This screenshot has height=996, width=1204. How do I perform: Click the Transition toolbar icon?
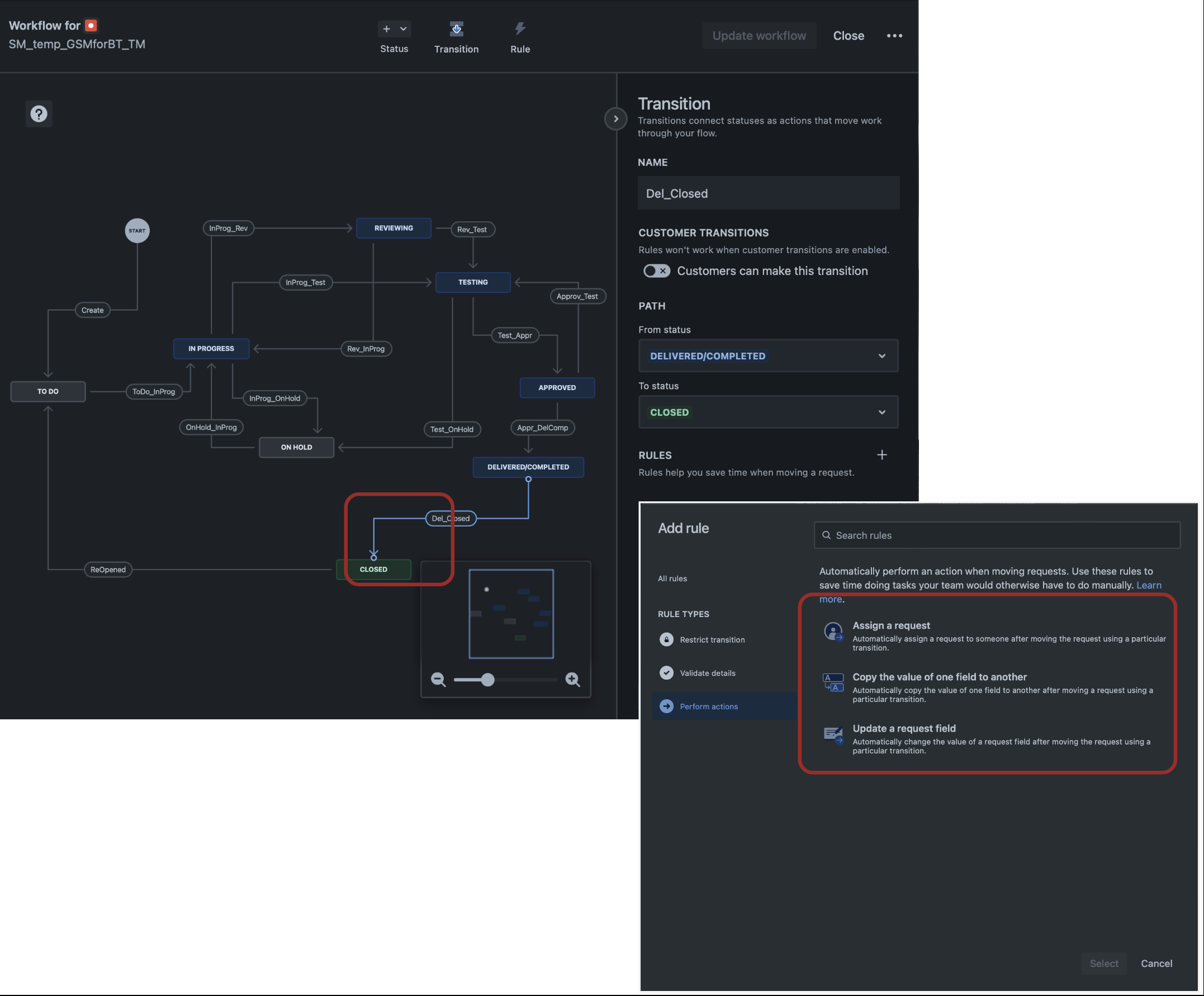456,29
